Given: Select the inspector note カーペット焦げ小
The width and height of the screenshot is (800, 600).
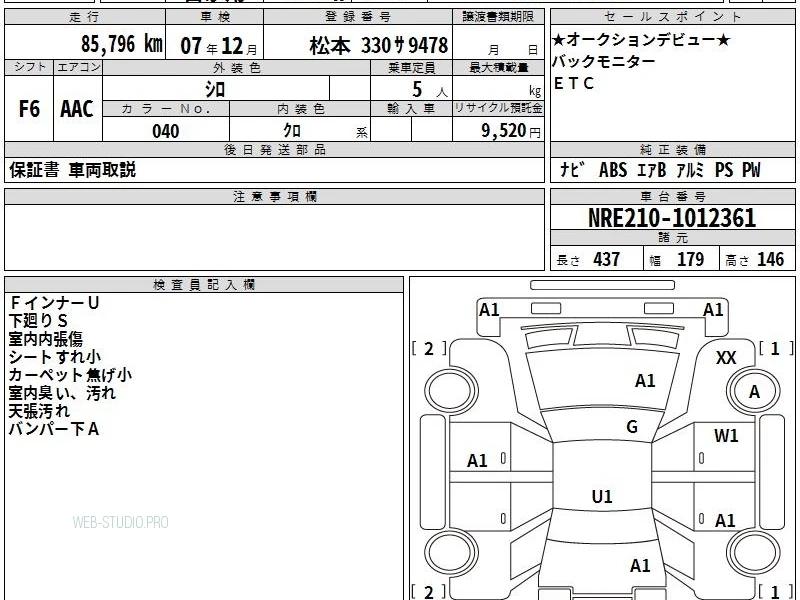Looking at the screenshot, I should pos(70,375).
